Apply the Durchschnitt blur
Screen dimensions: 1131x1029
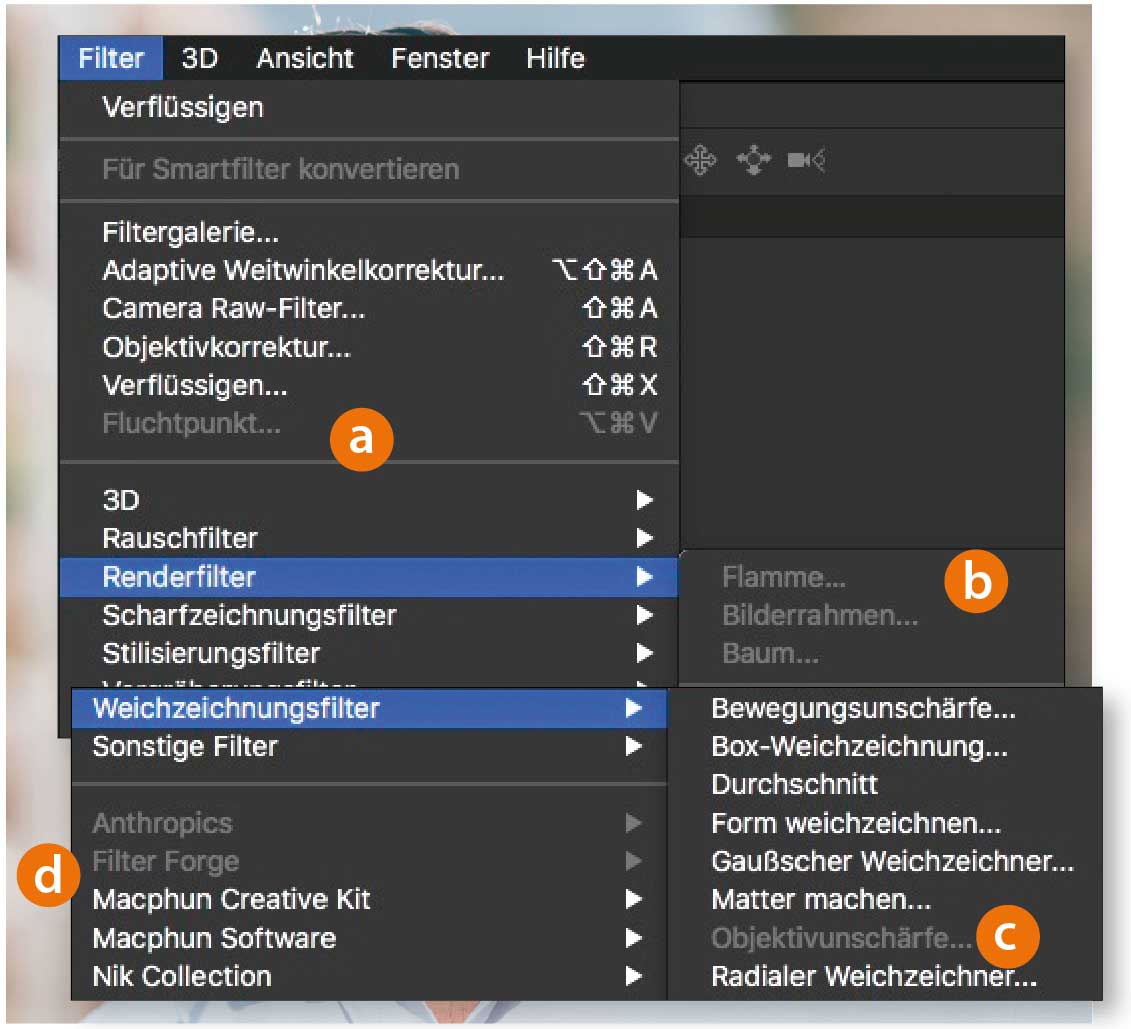tap(885, 785)
